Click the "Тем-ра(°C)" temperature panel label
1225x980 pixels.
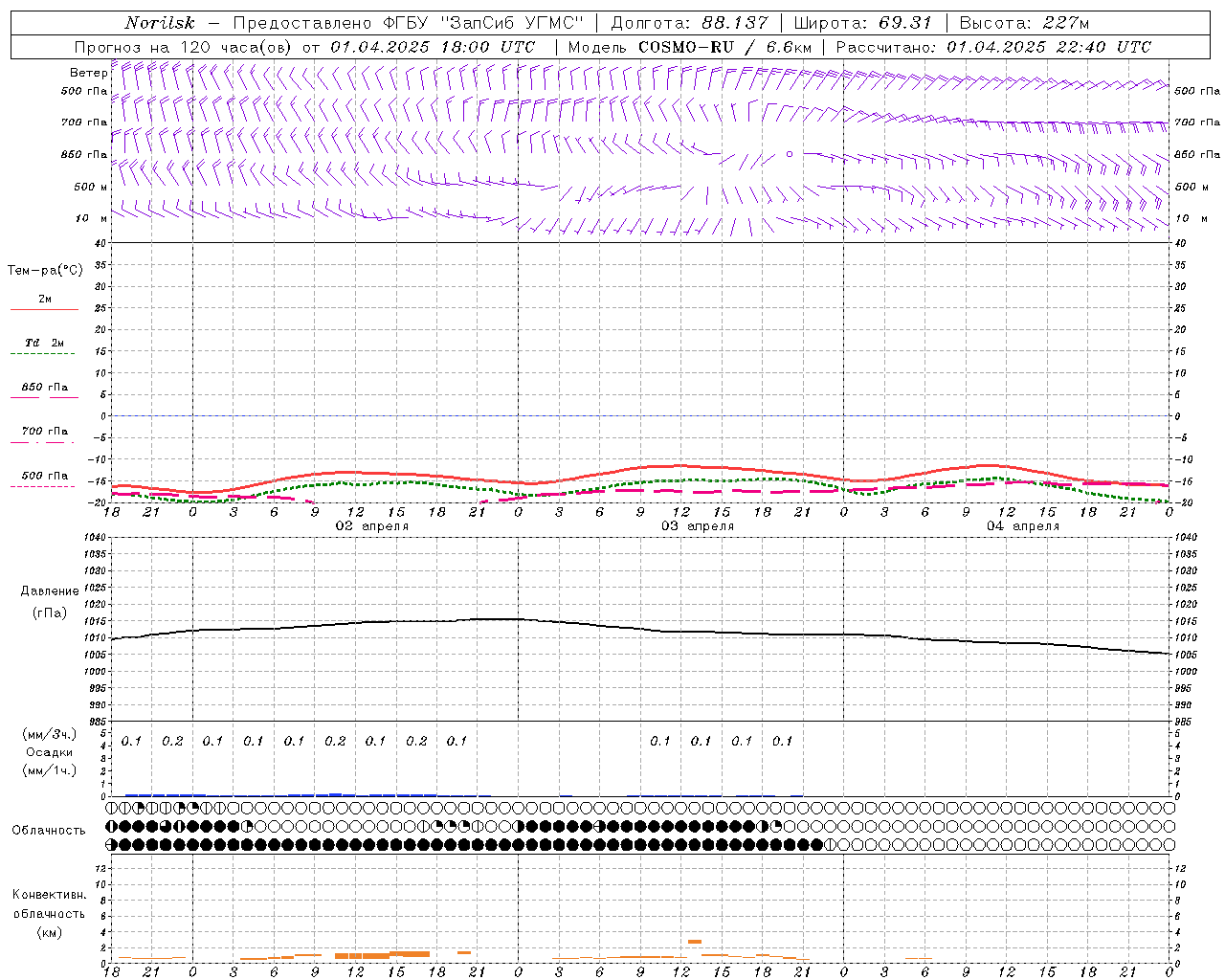[45, 271]
